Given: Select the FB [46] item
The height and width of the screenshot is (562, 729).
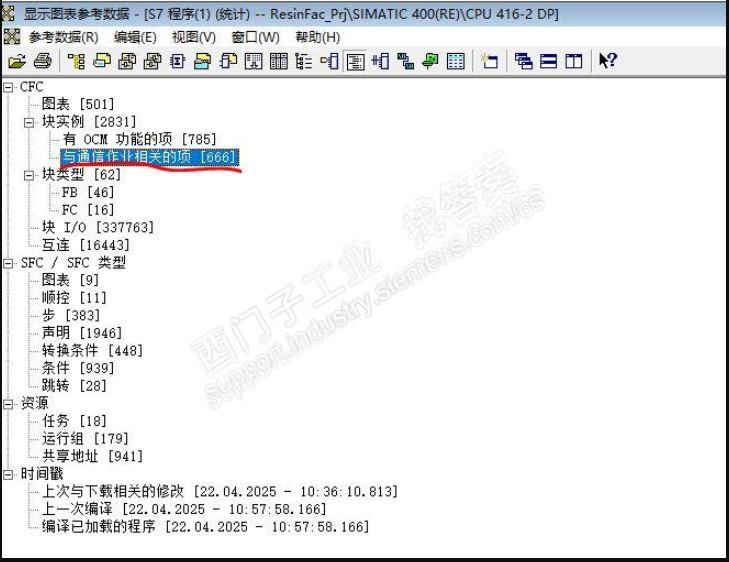Looking at the screenshot, I should click(x=88, y=192).
